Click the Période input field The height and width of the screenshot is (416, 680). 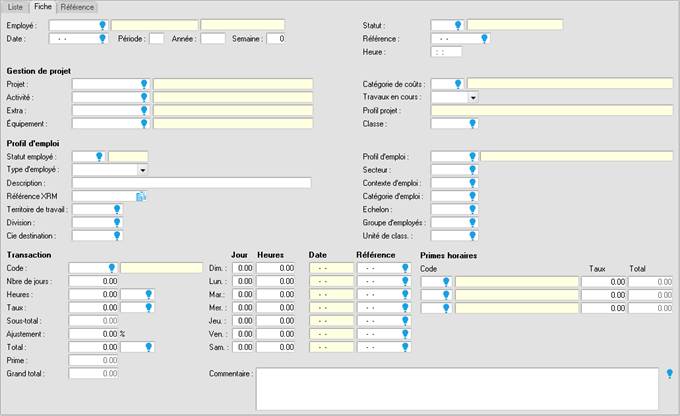click(x=157, y=39)
